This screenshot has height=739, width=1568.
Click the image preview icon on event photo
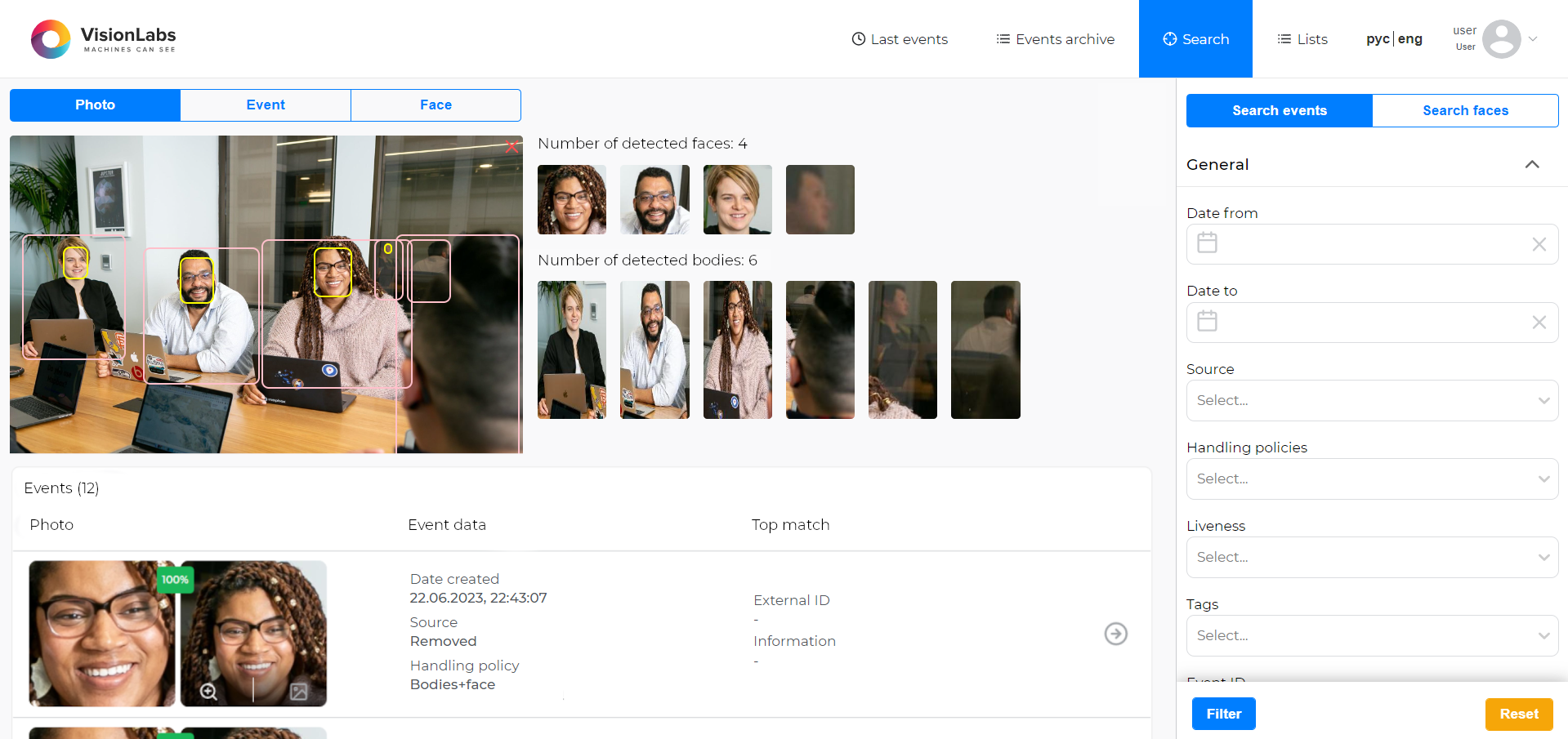point(298,692)
